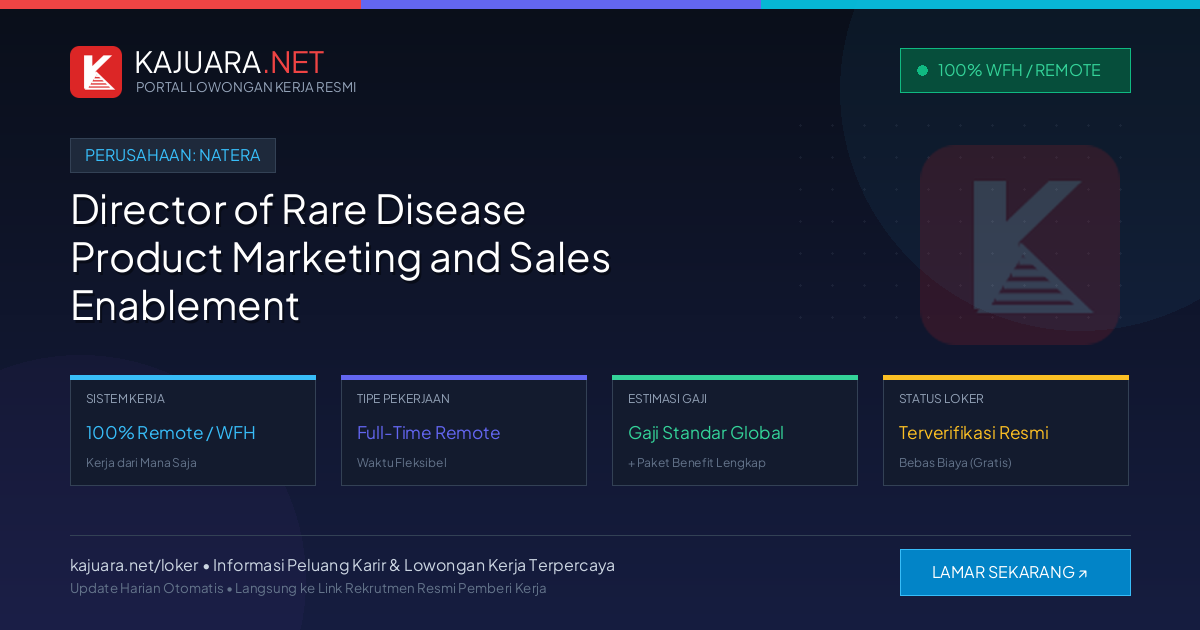Click 'Update Harian Otomatis' footer line
The image size is (1200, 630).
(x=308, y=588)
